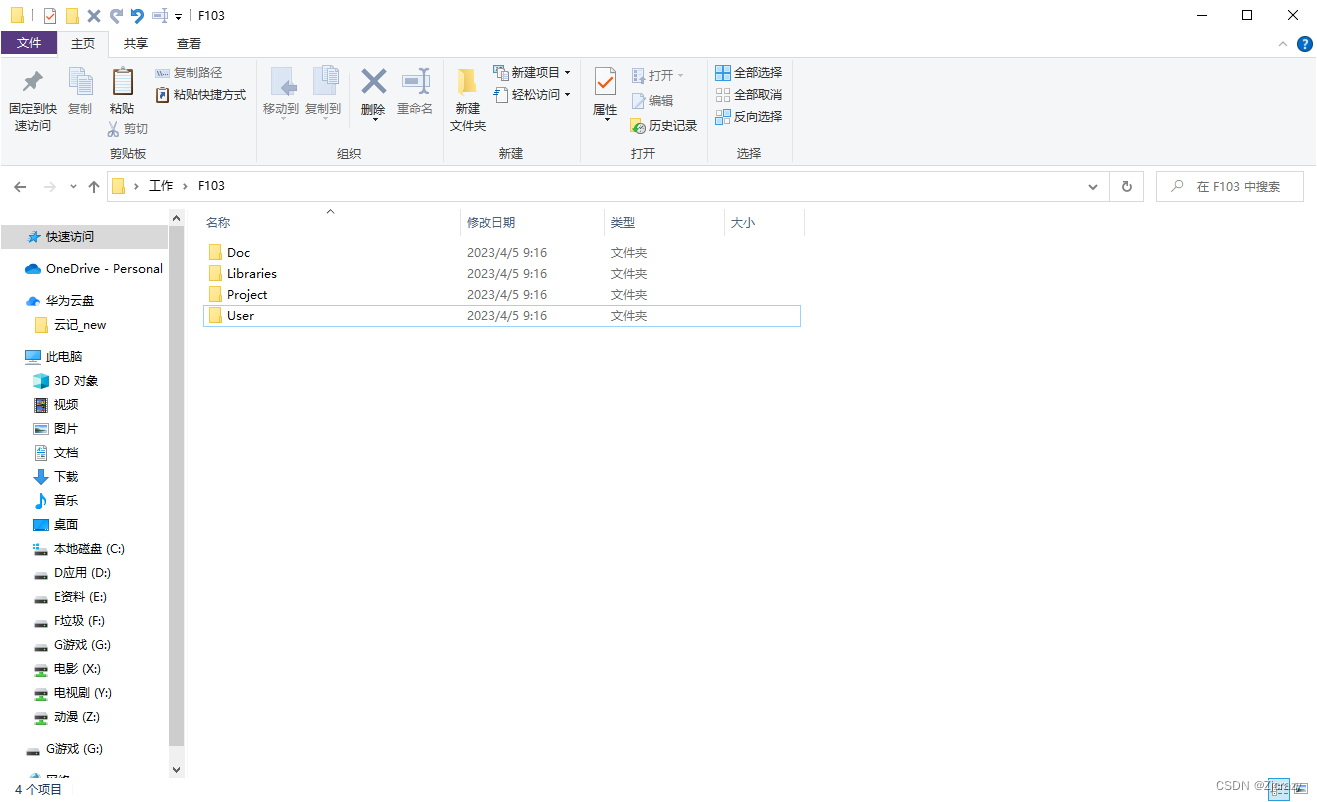
Task: Click Invert selection in the ribbon
Action: click(x=749, y=117)
